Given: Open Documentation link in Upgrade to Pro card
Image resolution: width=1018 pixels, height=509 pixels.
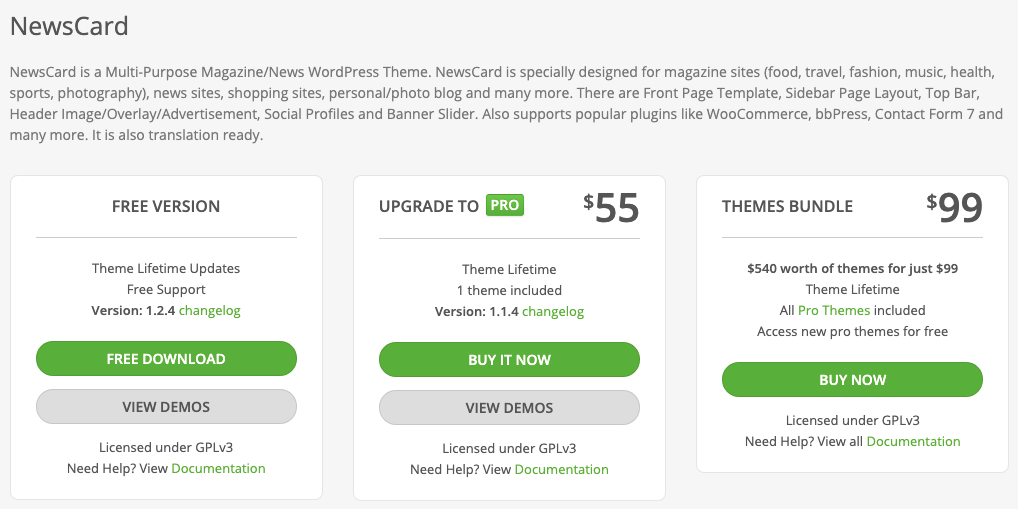Looking at the screenshot, I should [562, 469].
